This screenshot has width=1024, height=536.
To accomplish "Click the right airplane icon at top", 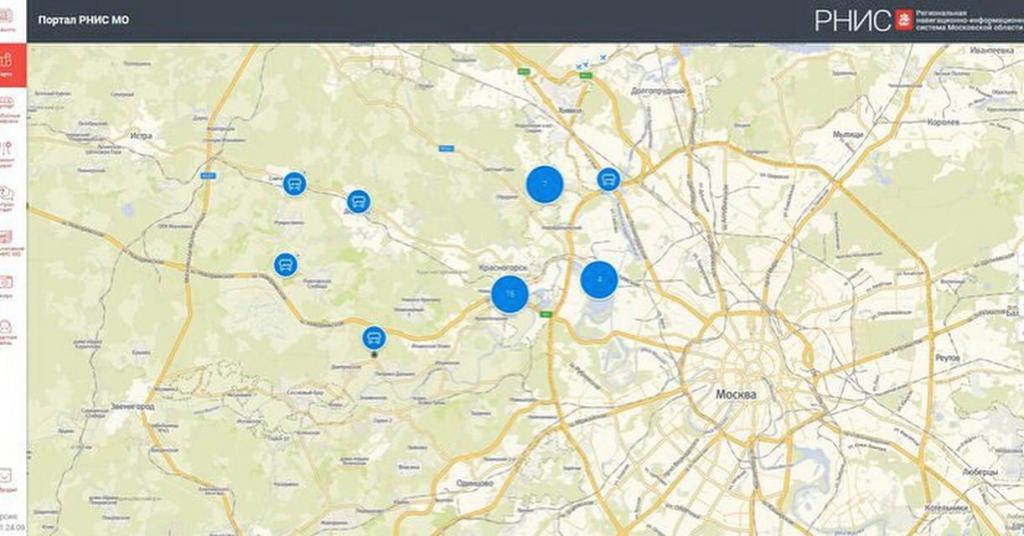I will (603, 57).
